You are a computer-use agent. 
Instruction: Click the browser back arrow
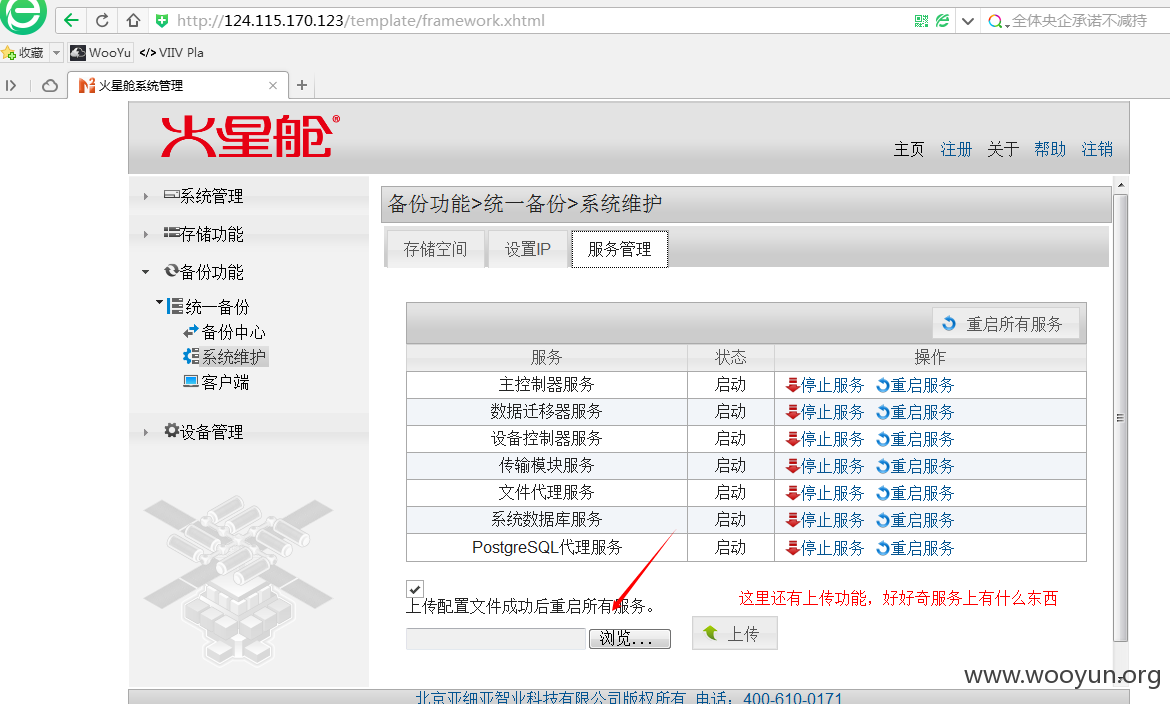(x=71, y=20)
